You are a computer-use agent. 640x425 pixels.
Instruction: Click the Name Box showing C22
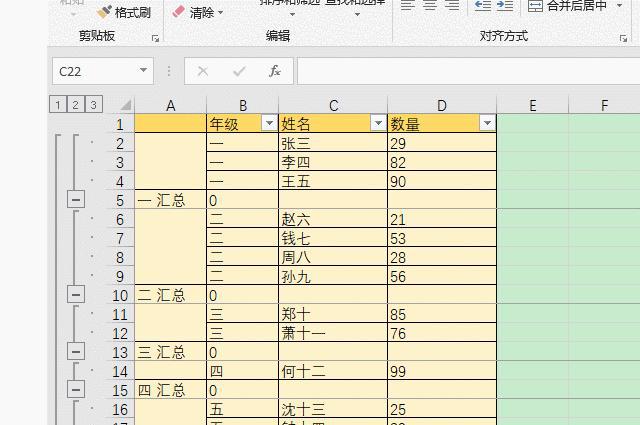96,71
